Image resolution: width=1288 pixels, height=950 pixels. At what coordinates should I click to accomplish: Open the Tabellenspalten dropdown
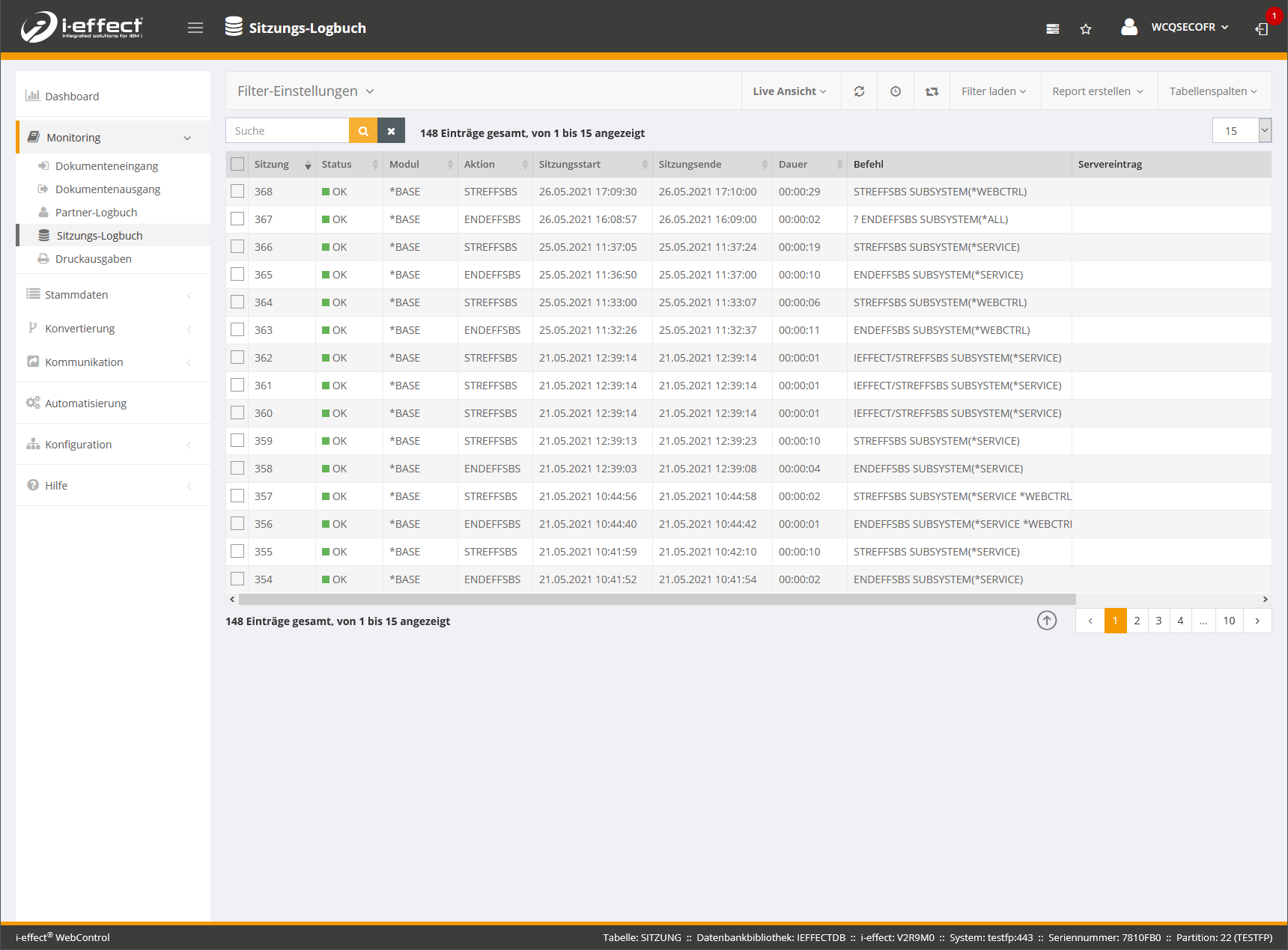pos(1213,91)
